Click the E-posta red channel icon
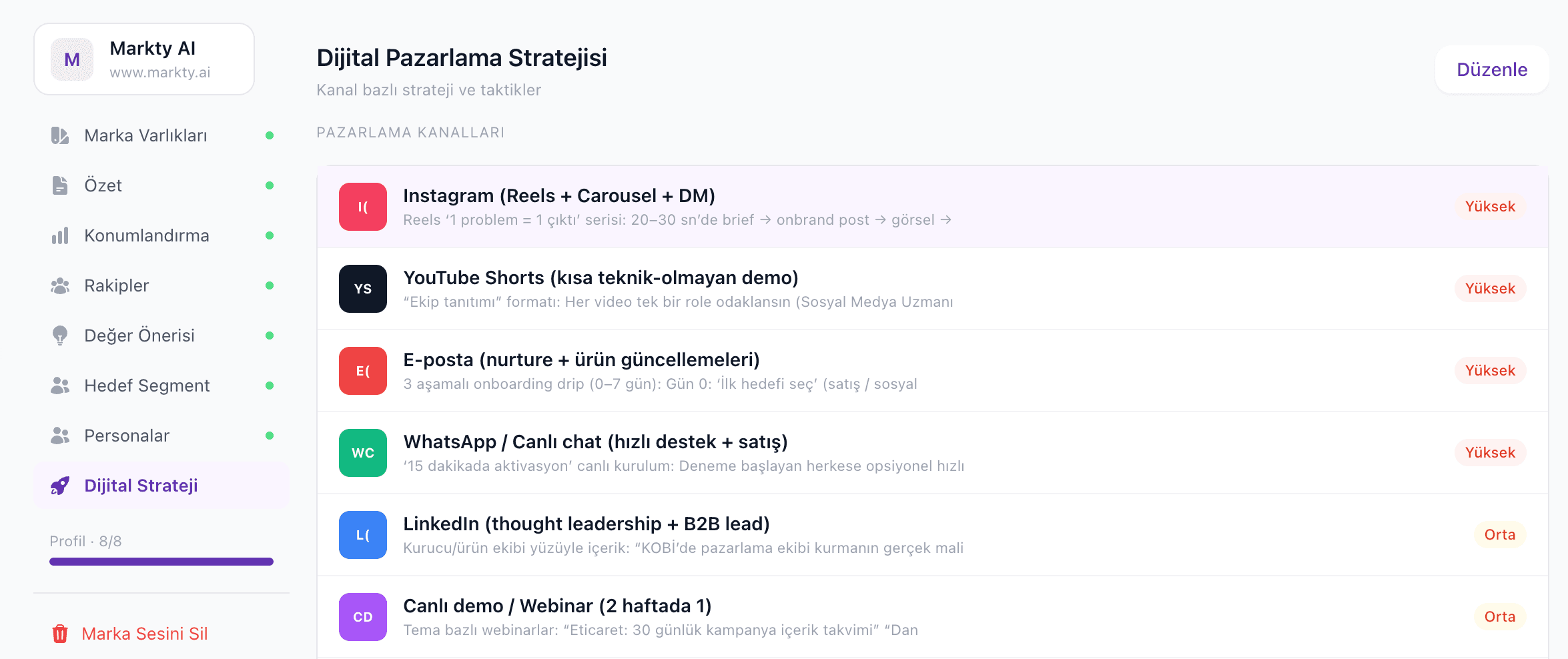The width and height of the screenshot is (1568, 659). 362,370
